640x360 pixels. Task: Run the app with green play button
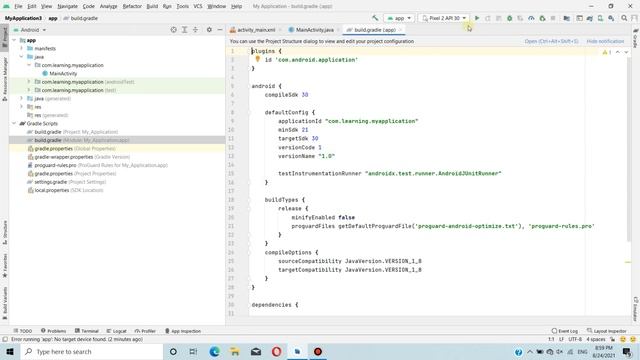[x=477, y=18]
